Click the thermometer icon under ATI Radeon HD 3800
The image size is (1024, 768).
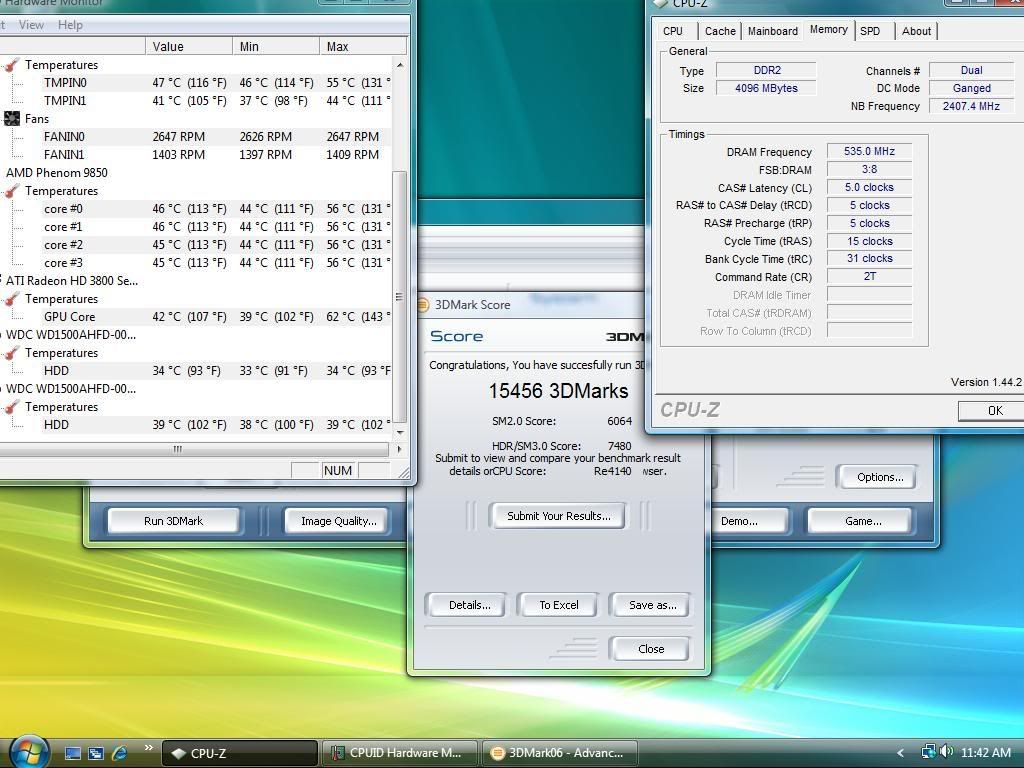click(12, 298)
